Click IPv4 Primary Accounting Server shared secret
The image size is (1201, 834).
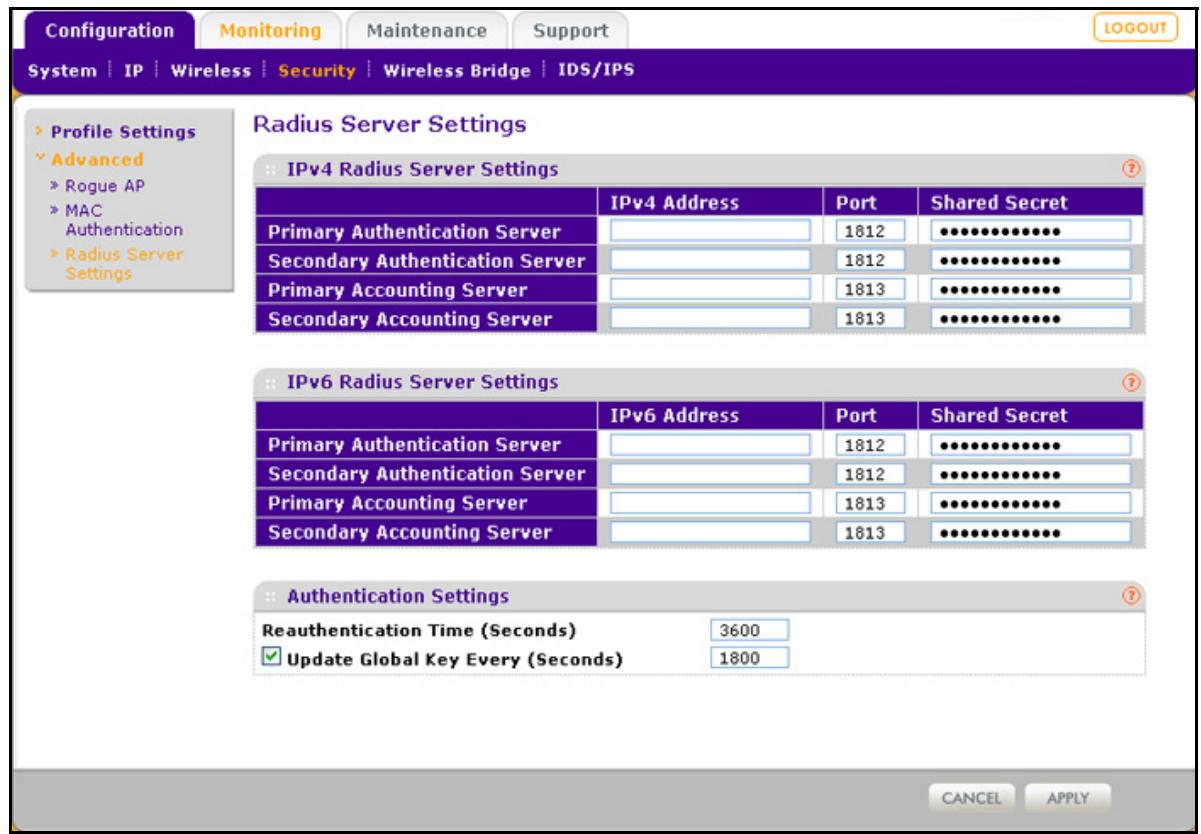[1031, 290]
